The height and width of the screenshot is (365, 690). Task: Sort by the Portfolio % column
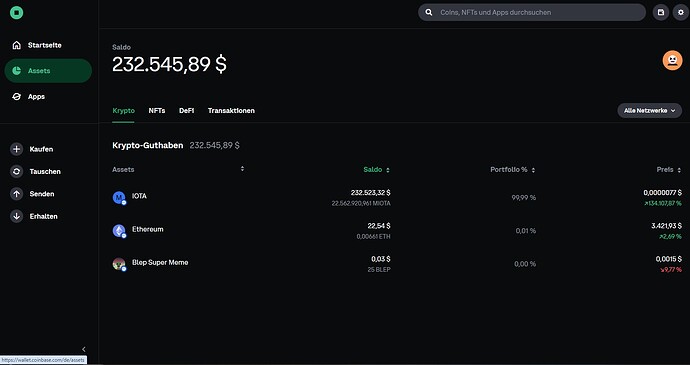pyautogui.click(x=513, y=170)
